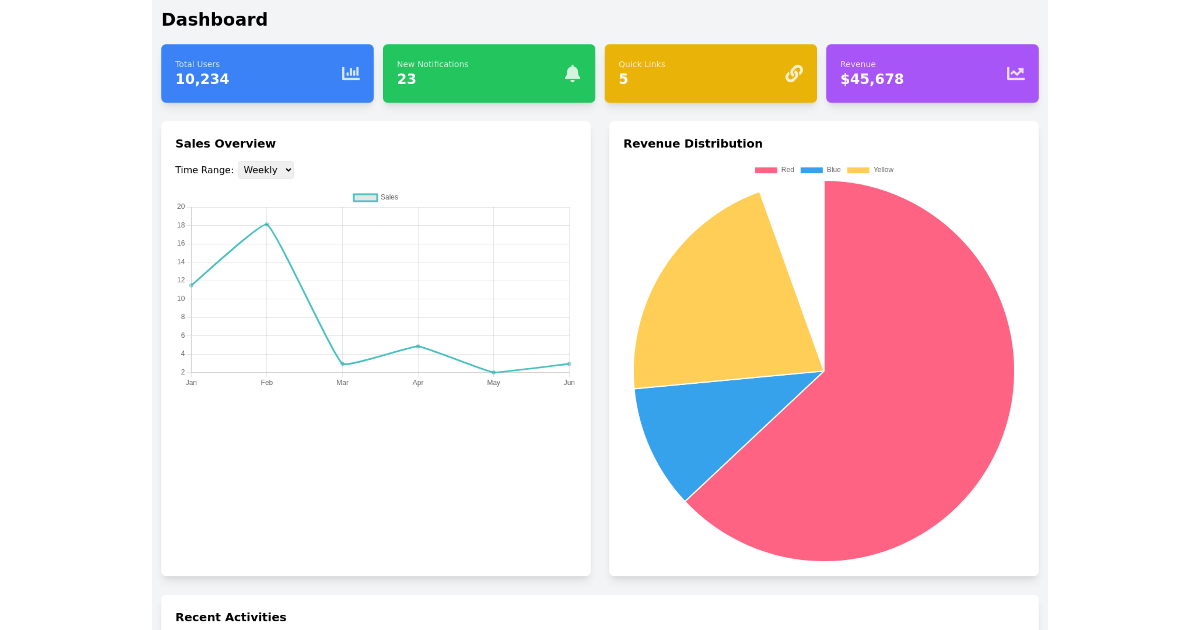The width and height of the screenshot is (1200, 630).
Task: Click the bell icon on New Notifications card
Action: (572, 73)
